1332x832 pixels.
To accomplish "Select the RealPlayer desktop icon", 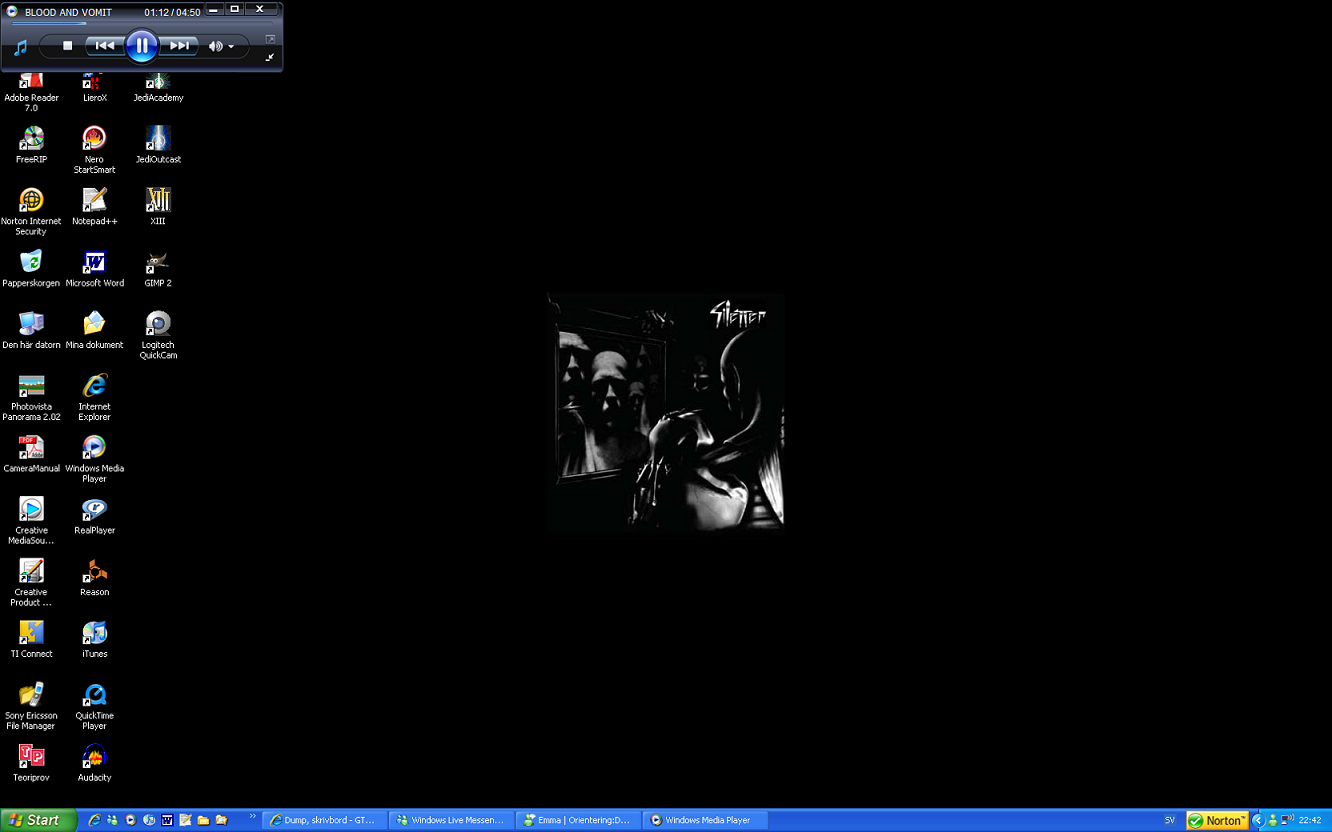I will [x=95, y=517].
